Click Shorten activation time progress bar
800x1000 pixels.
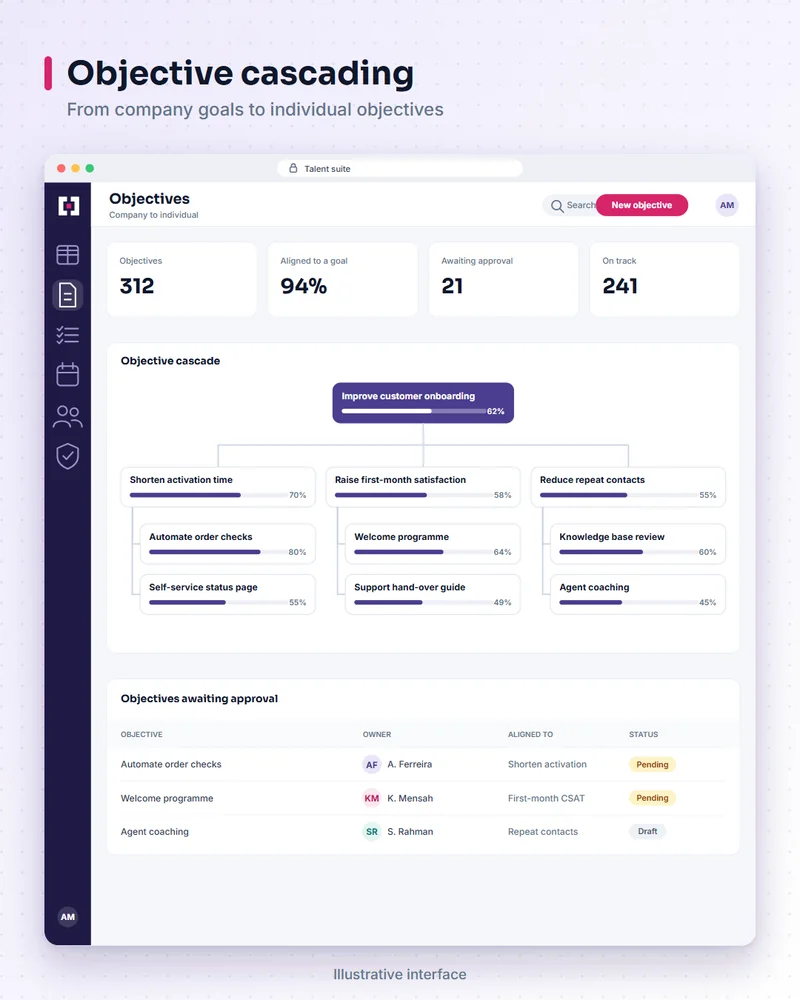point(208,495)
